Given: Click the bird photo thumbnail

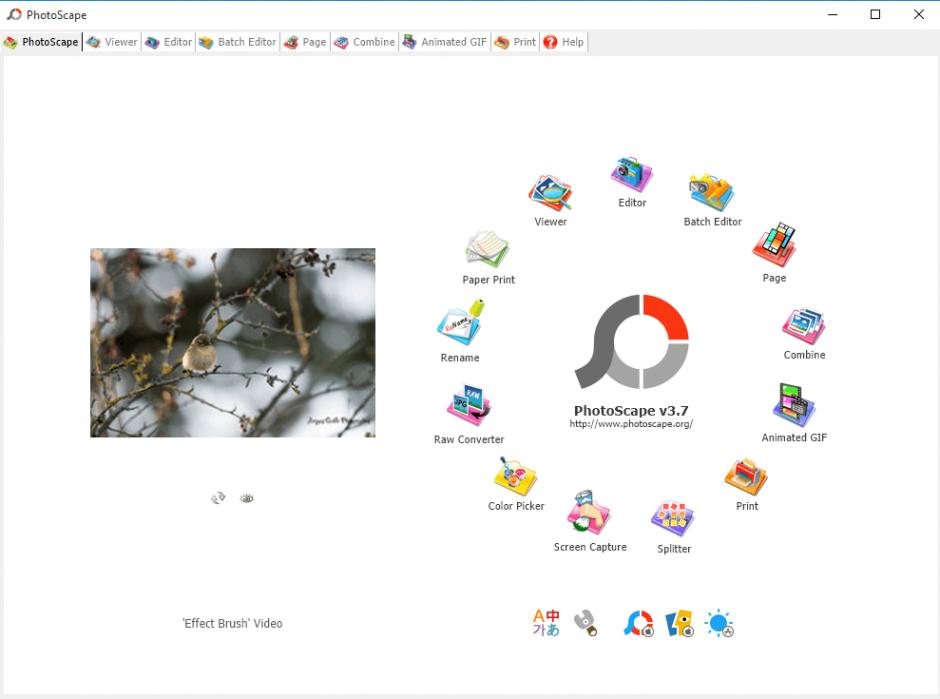Looking at the screenshot, I should [x=232, y=342].
